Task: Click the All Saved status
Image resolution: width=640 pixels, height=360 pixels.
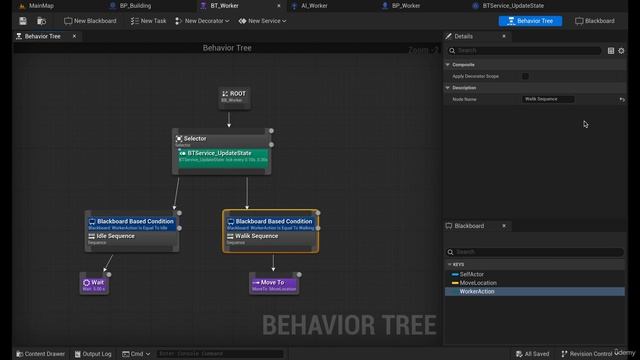Action: point(532,354)
